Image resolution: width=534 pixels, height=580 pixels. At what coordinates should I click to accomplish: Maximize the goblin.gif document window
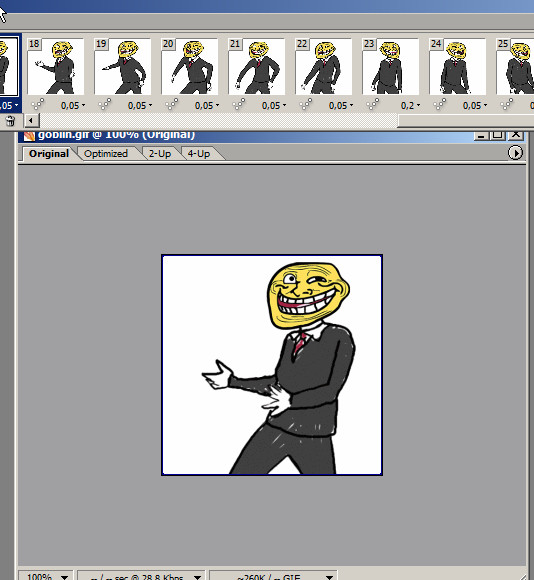pos(498,135)
